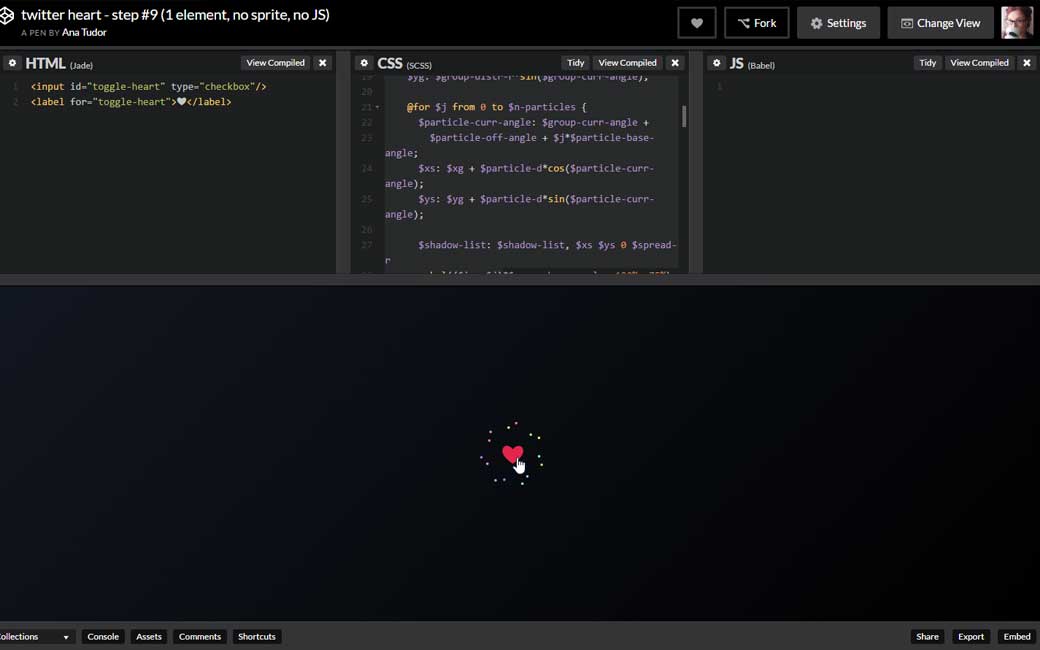
Task: Open the Change View menu
Action: pos(940,23)
